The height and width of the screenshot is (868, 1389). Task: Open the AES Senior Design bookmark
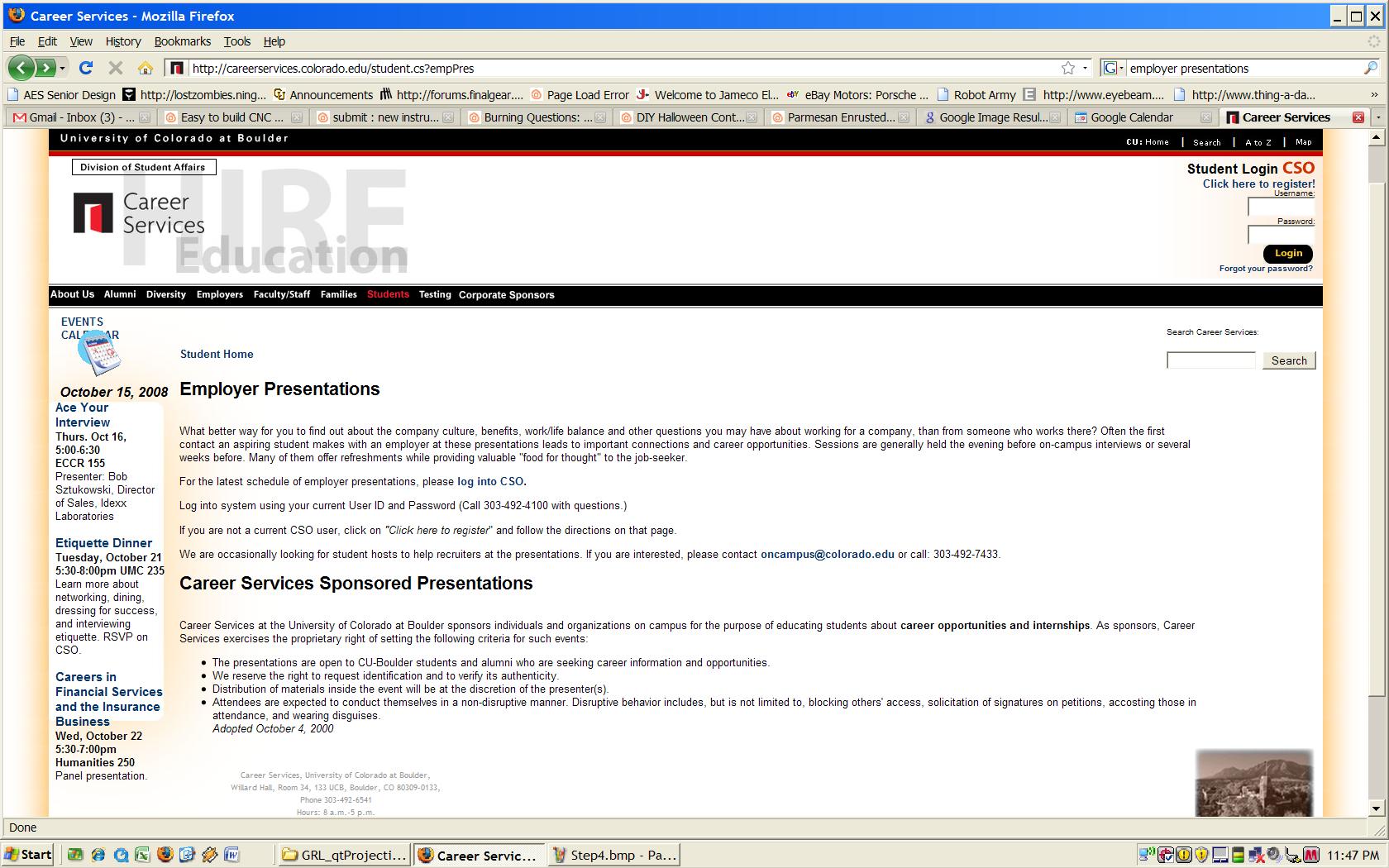pyautogui.click(x=61, y=94)
